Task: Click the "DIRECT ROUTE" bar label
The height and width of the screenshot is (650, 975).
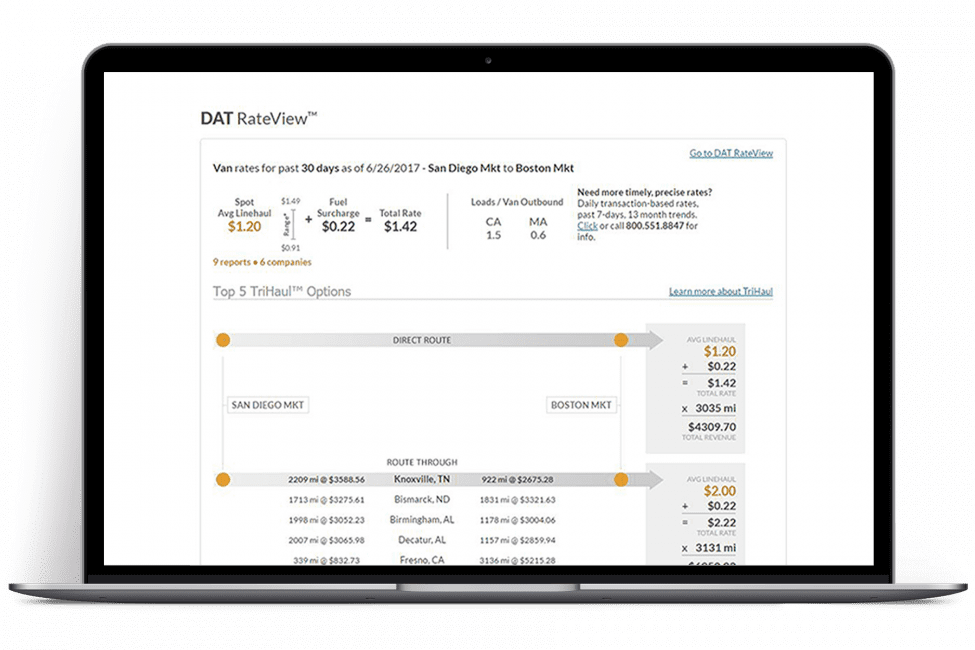Action: pyautogui.click(x=422, y=340)
